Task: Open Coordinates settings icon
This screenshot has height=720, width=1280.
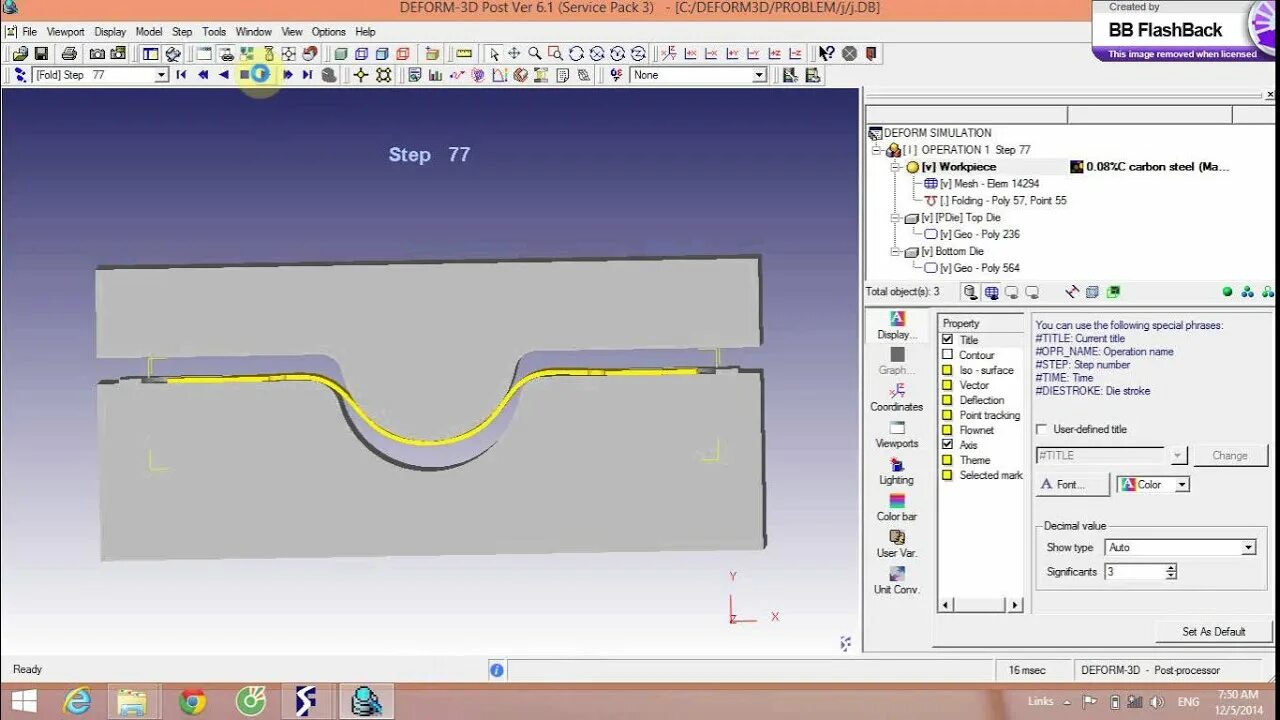Action: [x=897, y=397]
